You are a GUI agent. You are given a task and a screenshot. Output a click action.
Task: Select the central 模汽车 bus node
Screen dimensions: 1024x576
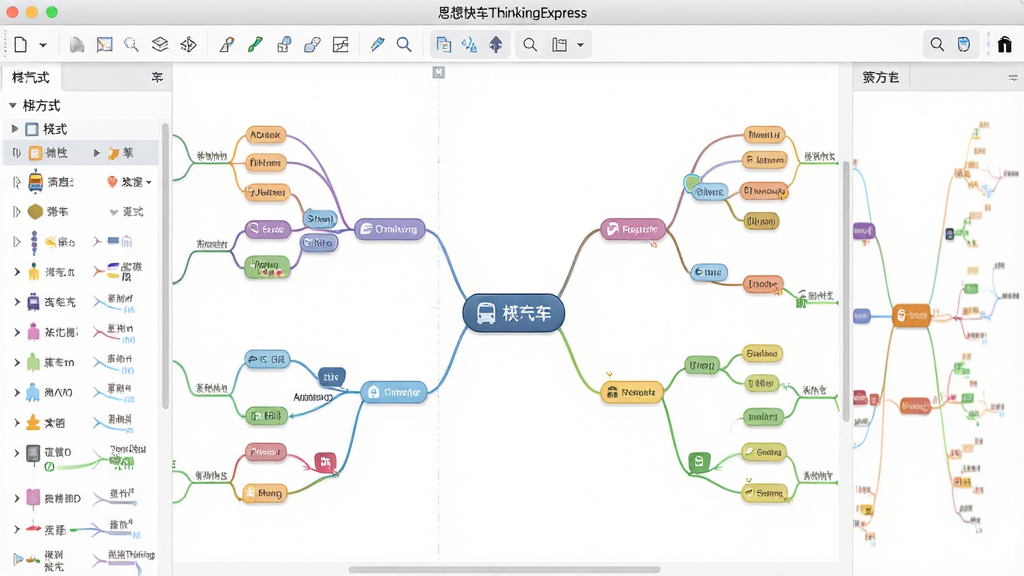click(x=513, y=313)
